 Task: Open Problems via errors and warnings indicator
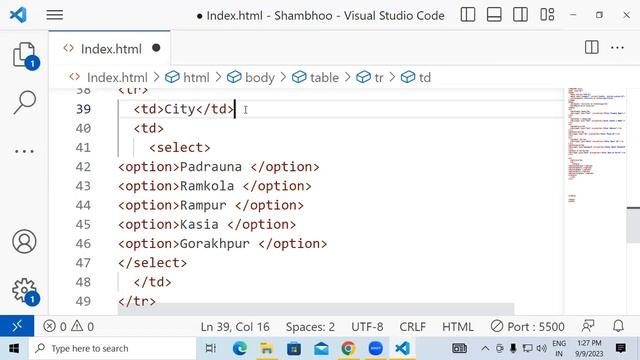point(68,327)
